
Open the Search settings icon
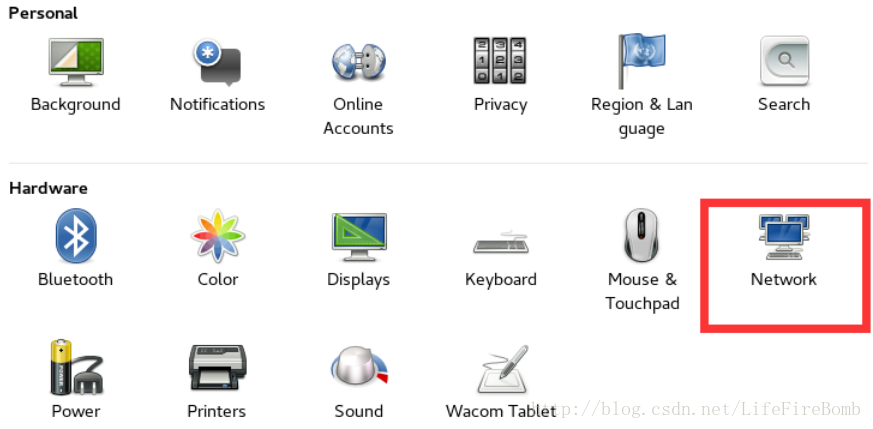coord(784,61)
